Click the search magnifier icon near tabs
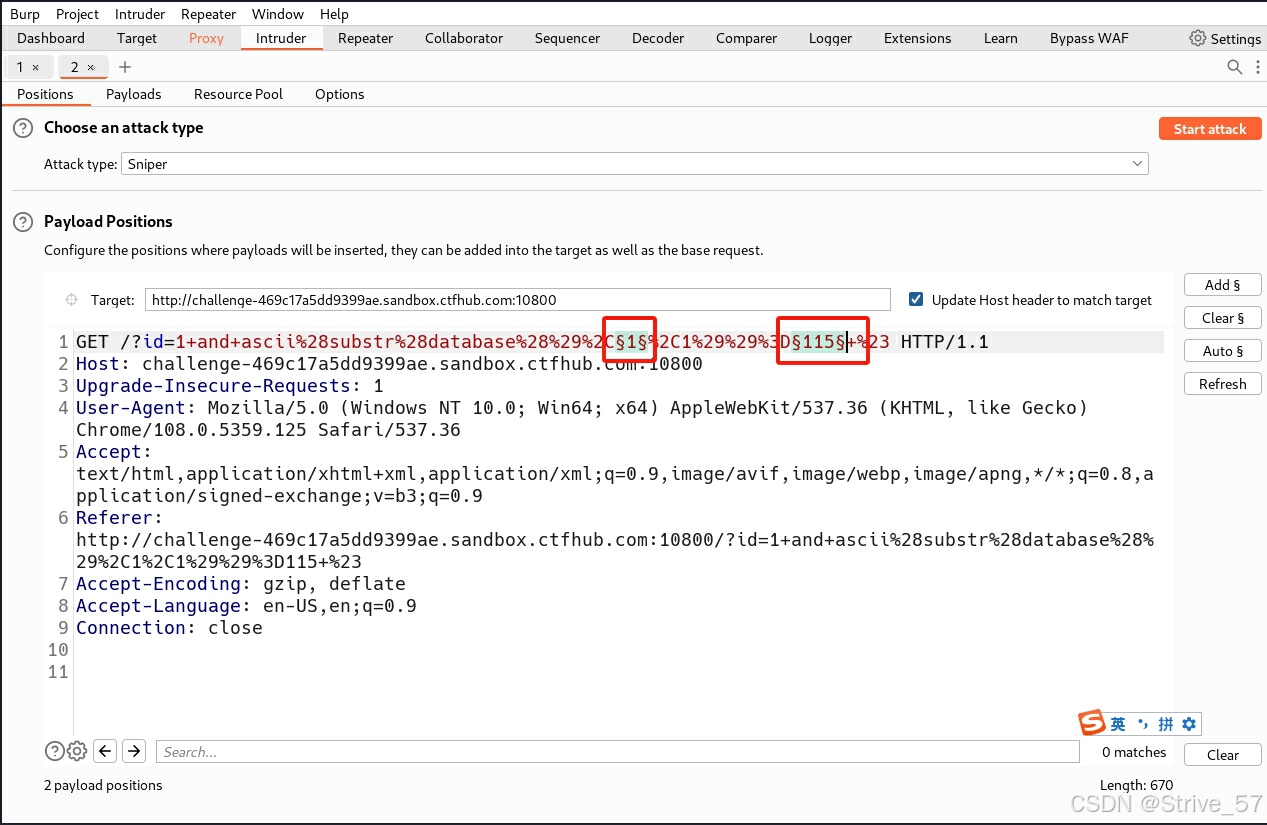 click(1235, 67)
